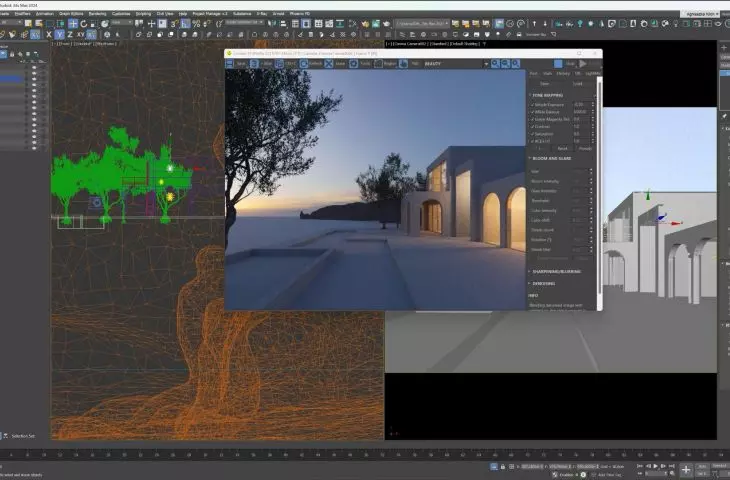The width and height of the screenshot is (730, 480).
Task: Open the Customize menu
Action: [121, 14]
